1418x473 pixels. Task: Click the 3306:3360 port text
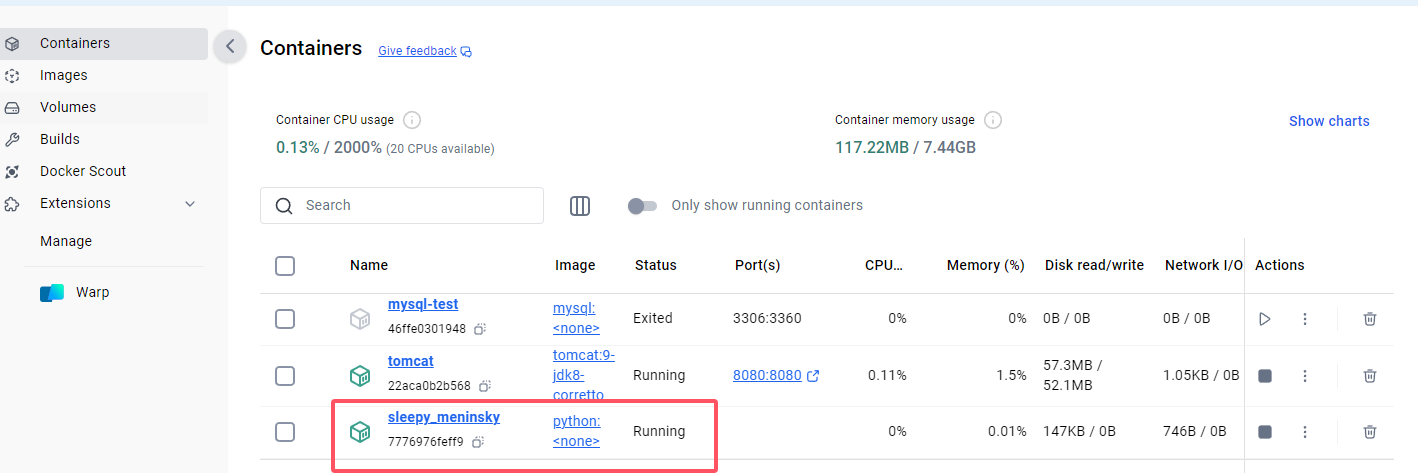pos(767,318)
